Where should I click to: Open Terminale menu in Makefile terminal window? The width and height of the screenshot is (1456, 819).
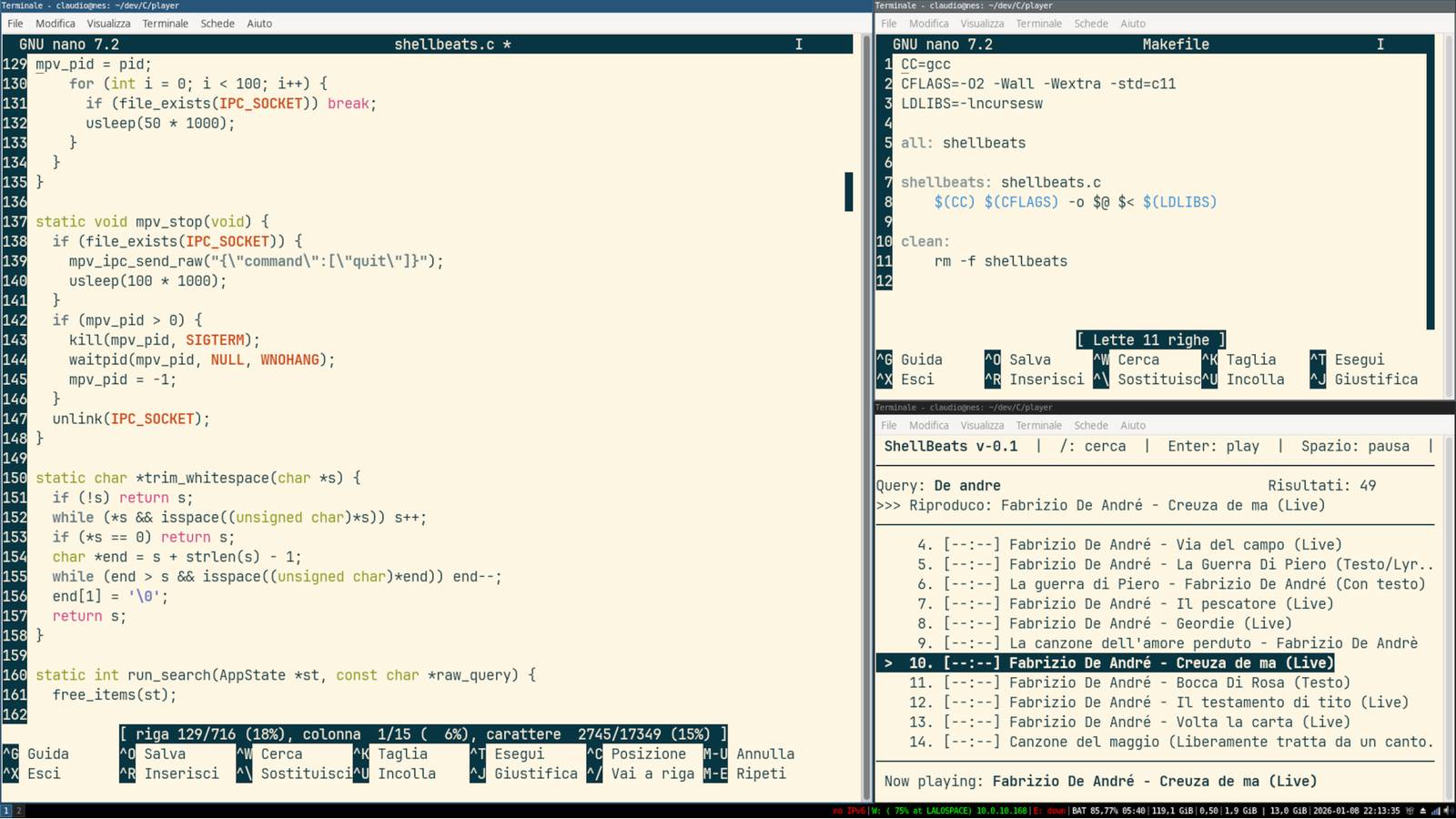[1039, 24]
